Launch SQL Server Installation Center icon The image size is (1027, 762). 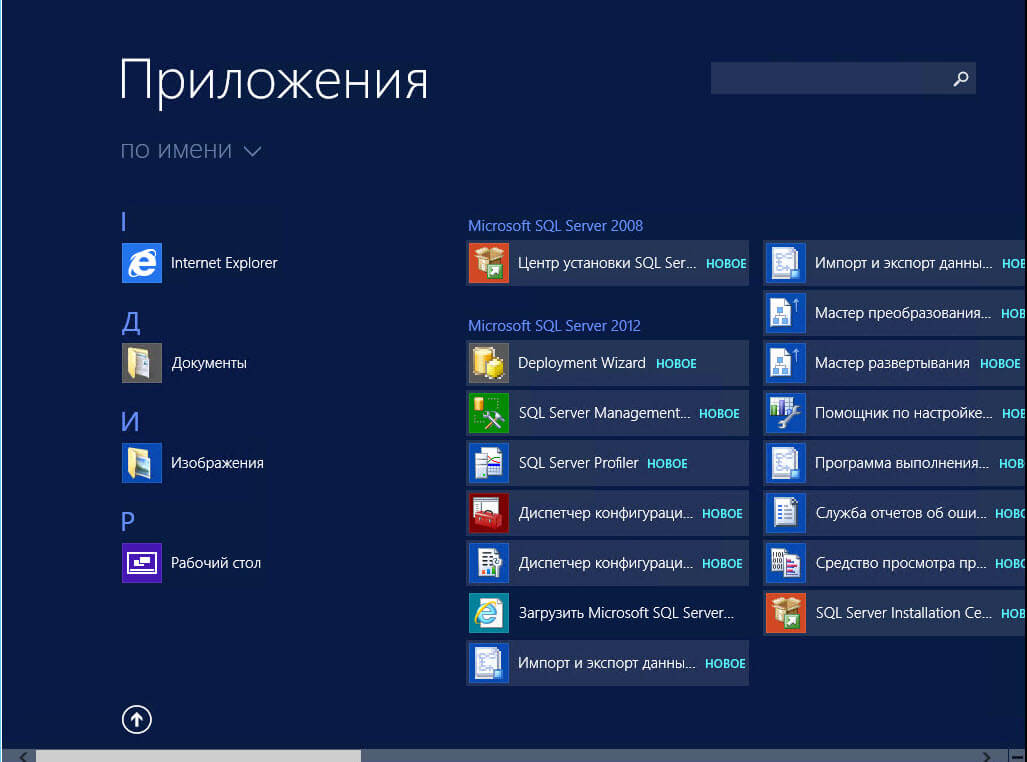click(785, 613)
